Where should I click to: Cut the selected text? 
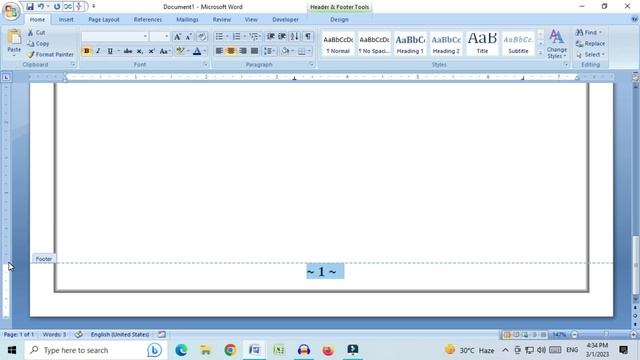(x=36, y=33)
